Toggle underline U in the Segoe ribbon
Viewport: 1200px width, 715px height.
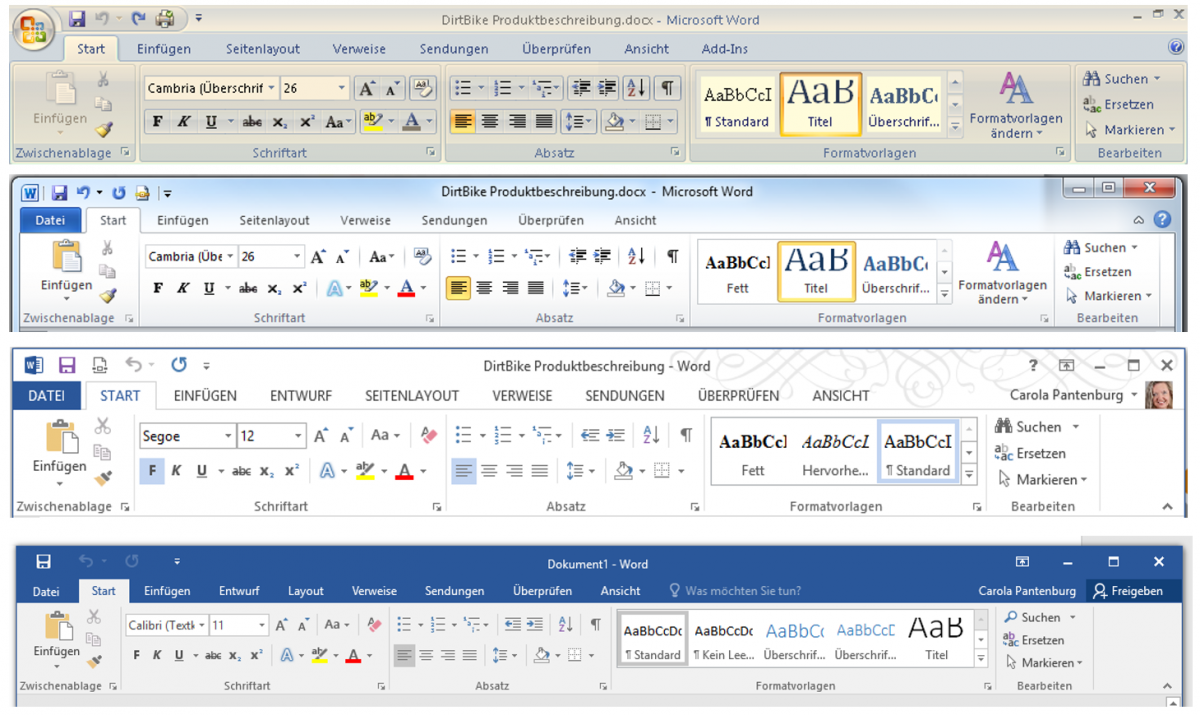[x=202, y=470]
